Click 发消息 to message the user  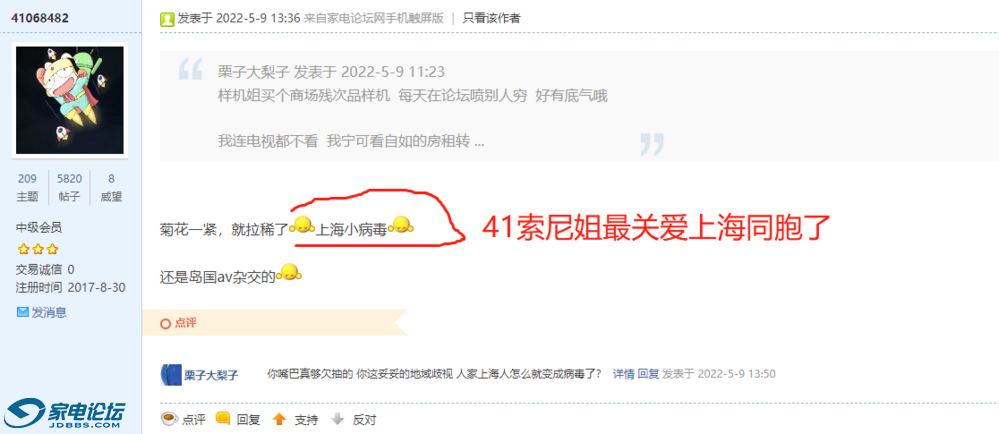coord(50,312)
